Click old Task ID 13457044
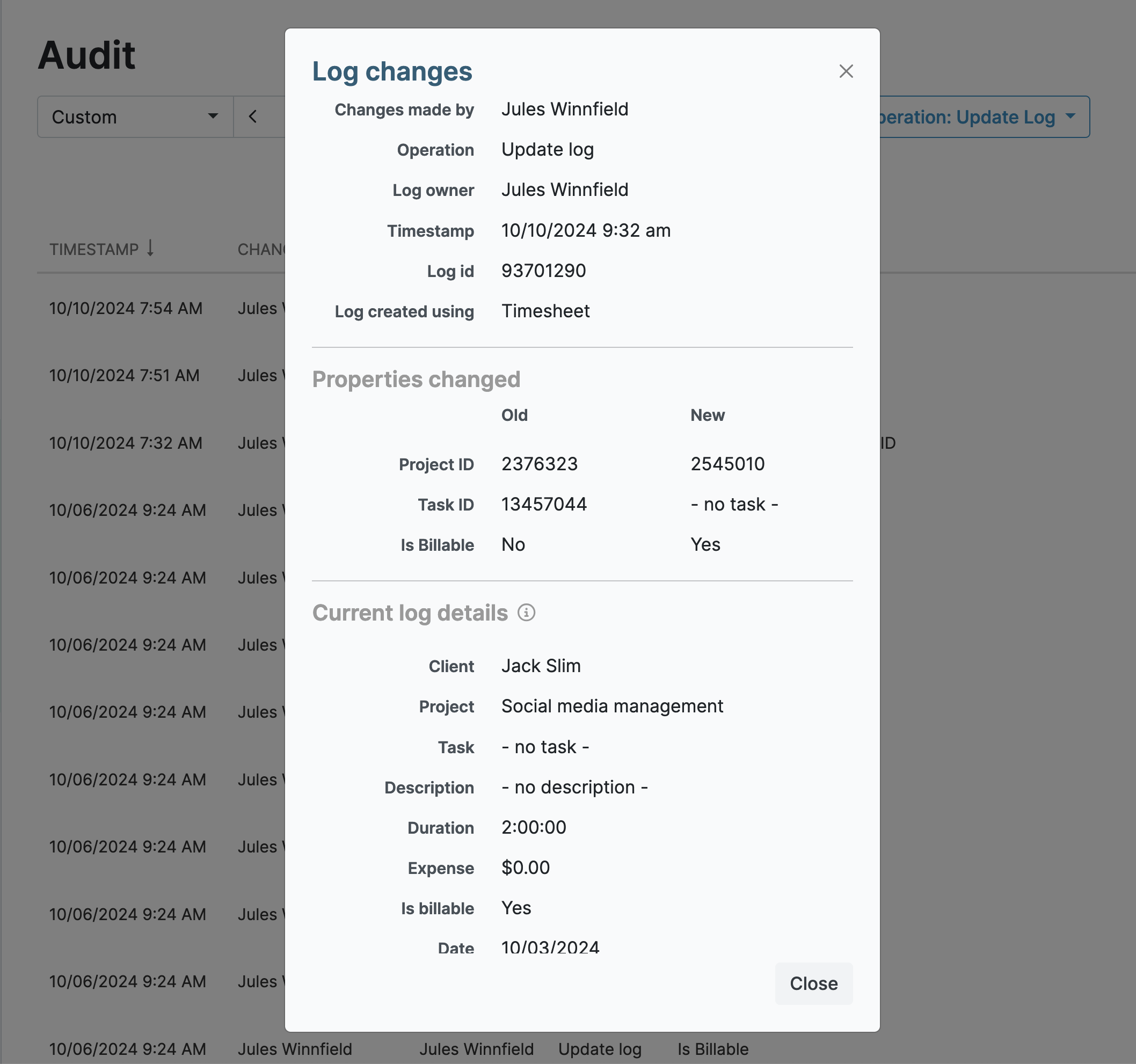This screenshot has height=1064, width=1136. 544,505
